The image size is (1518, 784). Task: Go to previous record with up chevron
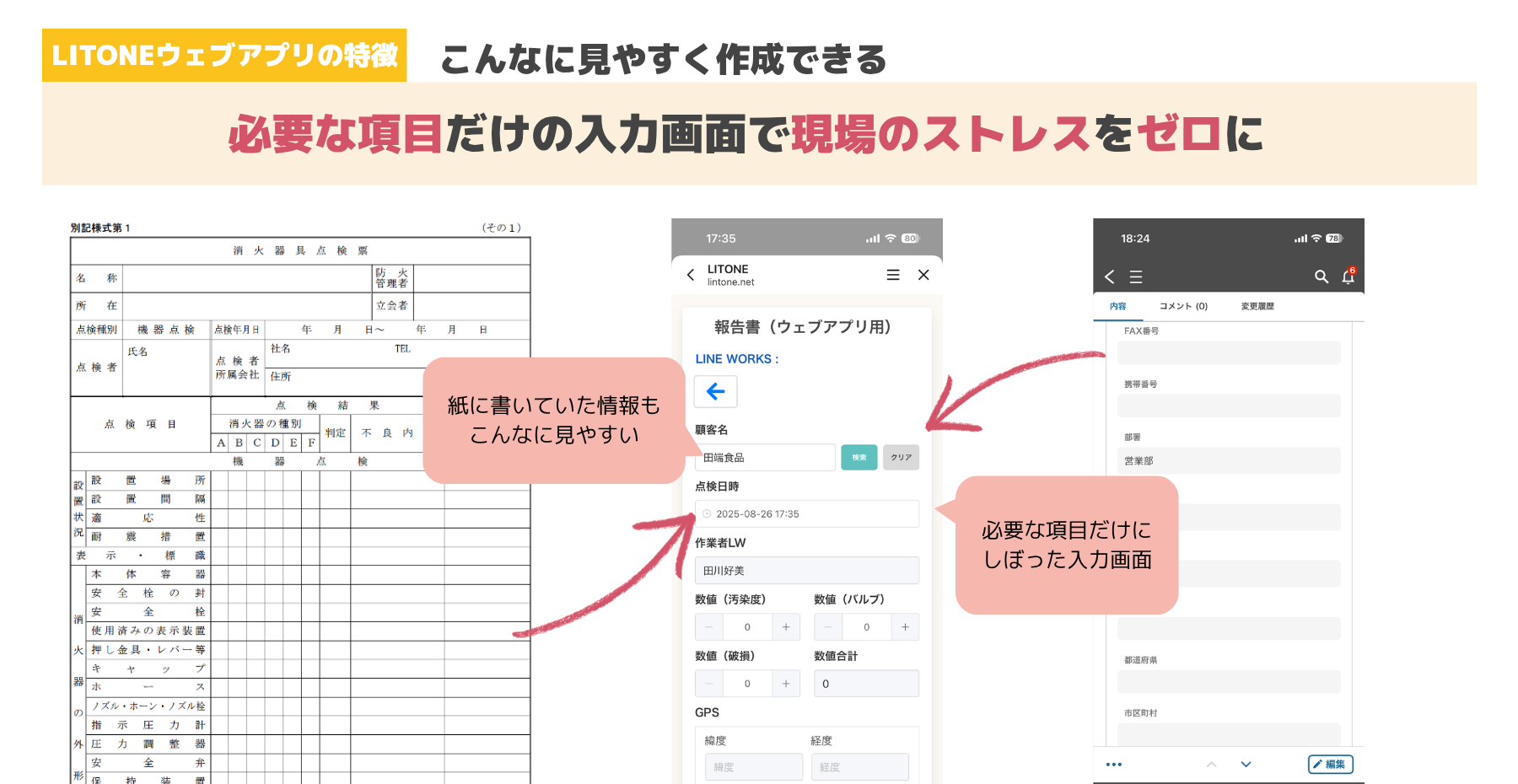(x=1211, y=765)
